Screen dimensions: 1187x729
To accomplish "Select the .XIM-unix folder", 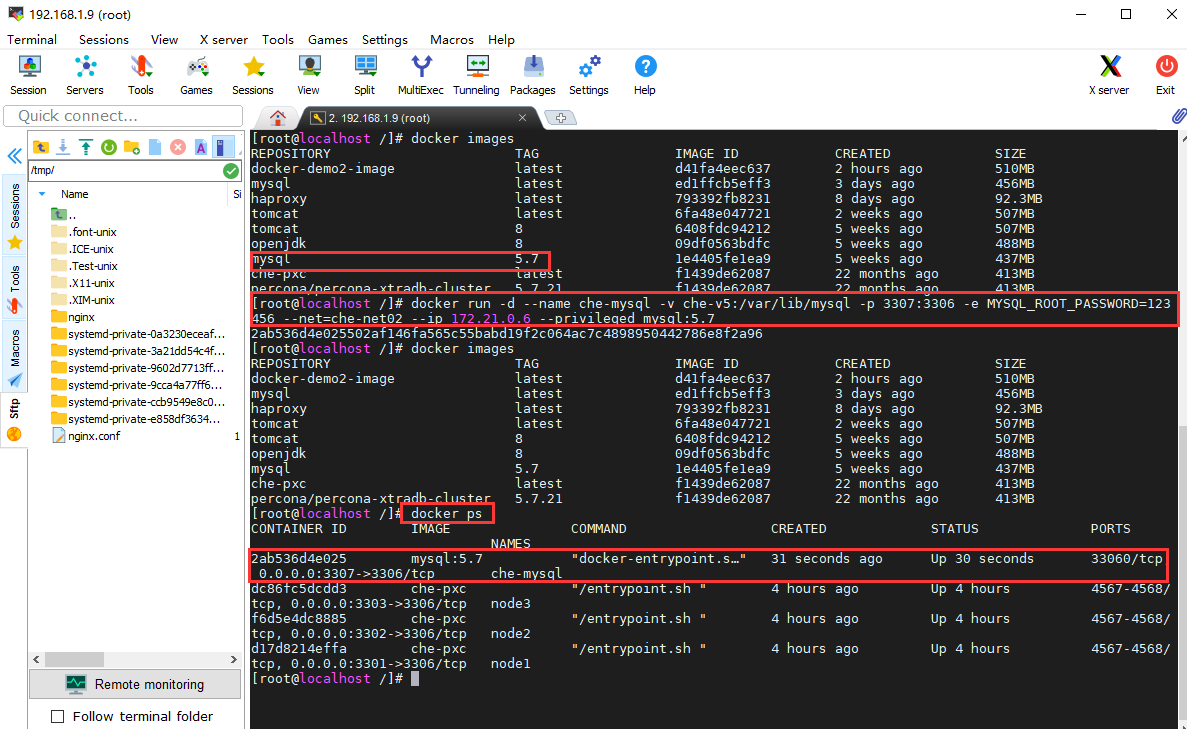I will pos(83,300).
